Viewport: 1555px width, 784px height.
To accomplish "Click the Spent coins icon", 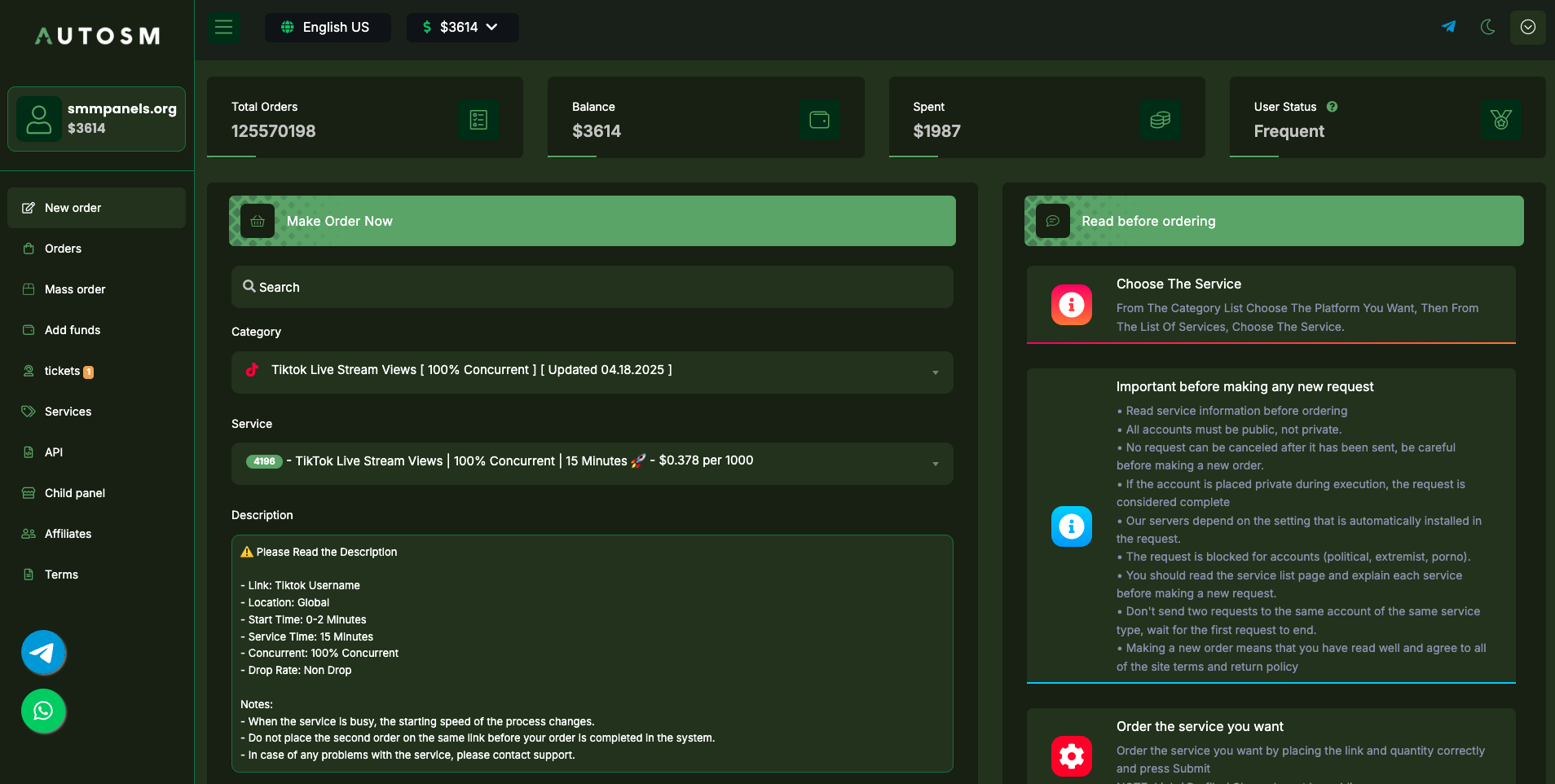I will (x=1160, y=120).
